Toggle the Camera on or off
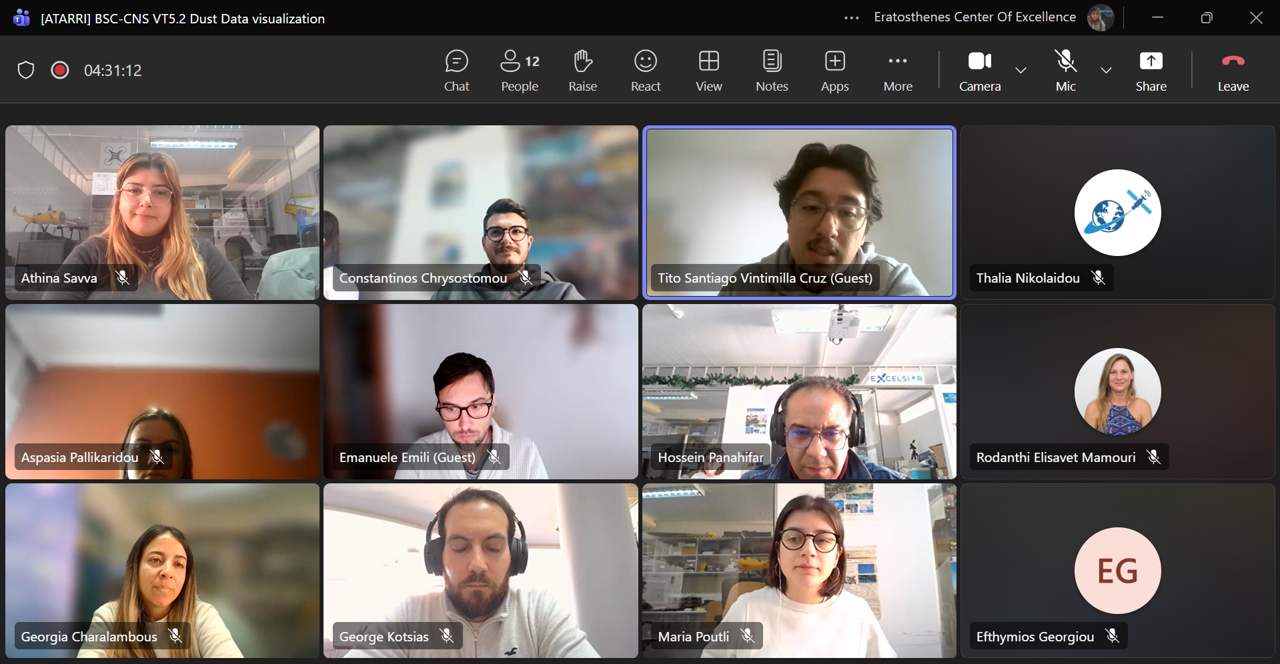This screenshot has height=664, width=1280. point(979,71)
